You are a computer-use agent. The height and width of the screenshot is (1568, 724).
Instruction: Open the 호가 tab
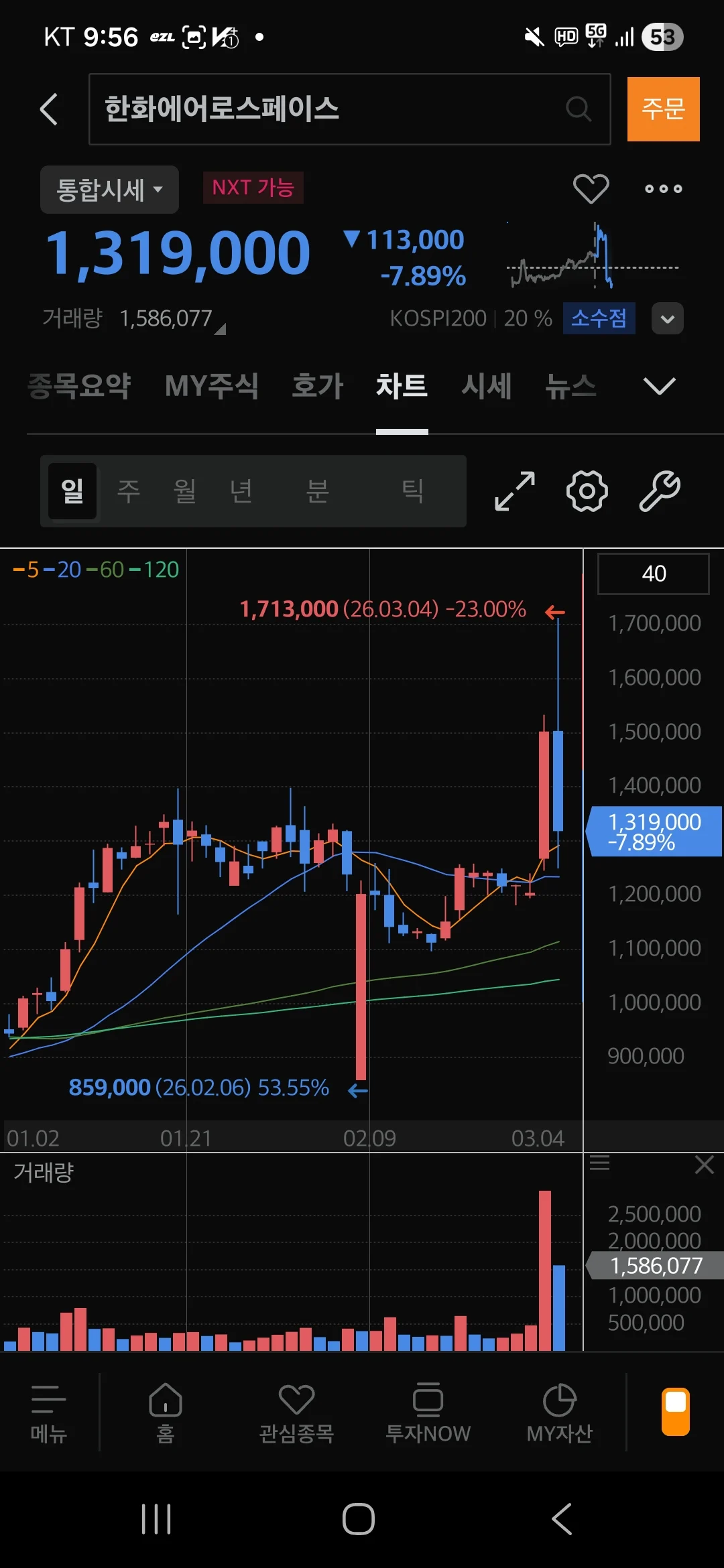(x=318, y=386)
